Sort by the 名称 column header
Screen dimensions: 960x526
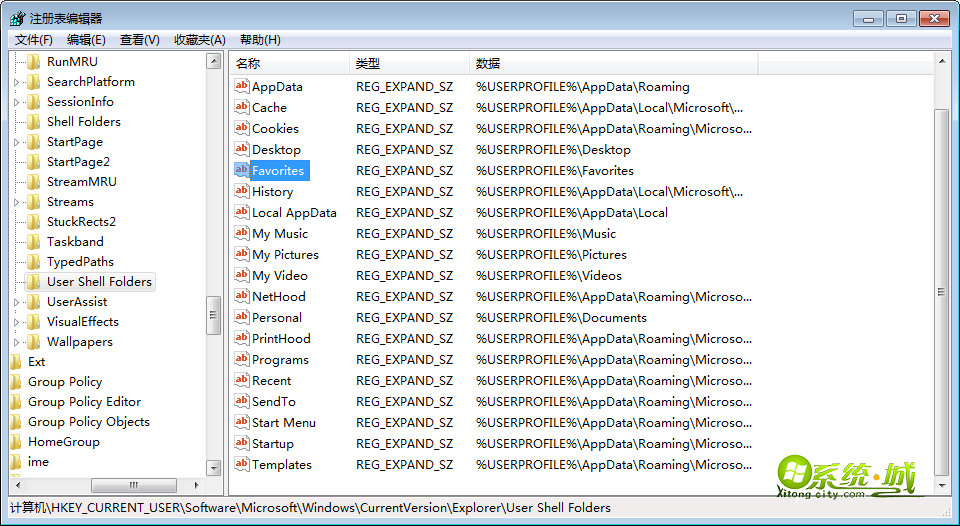pyautogui.click(x=290, y=64)
